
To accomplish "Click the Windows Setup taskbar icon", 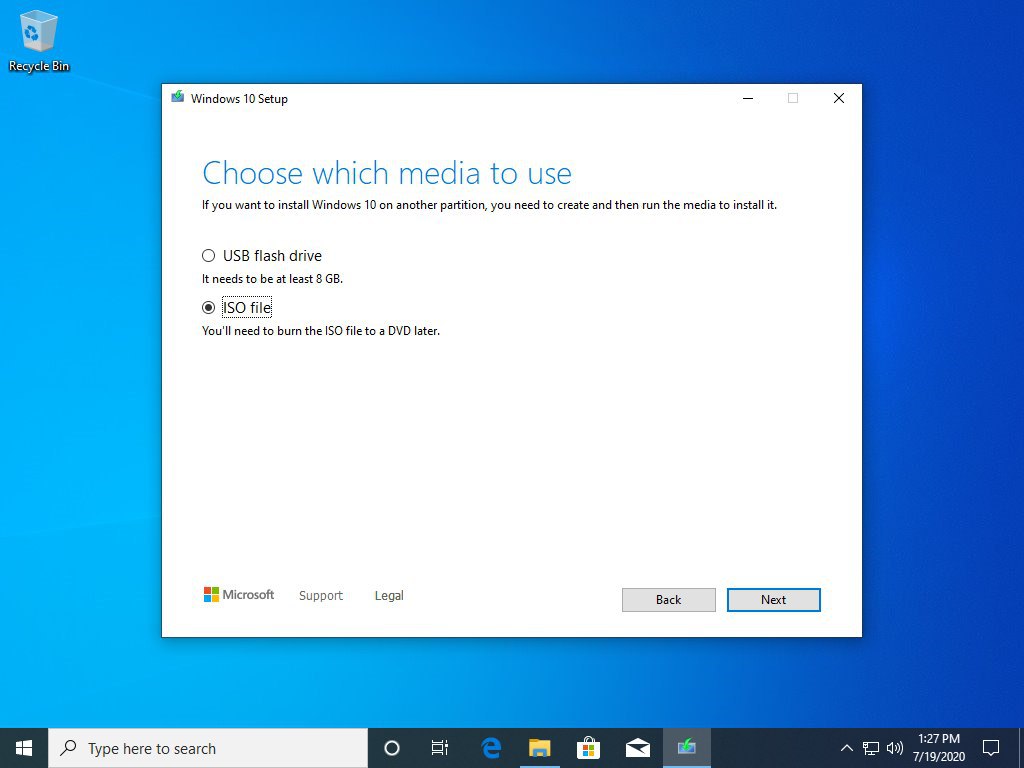I will 686,748.
